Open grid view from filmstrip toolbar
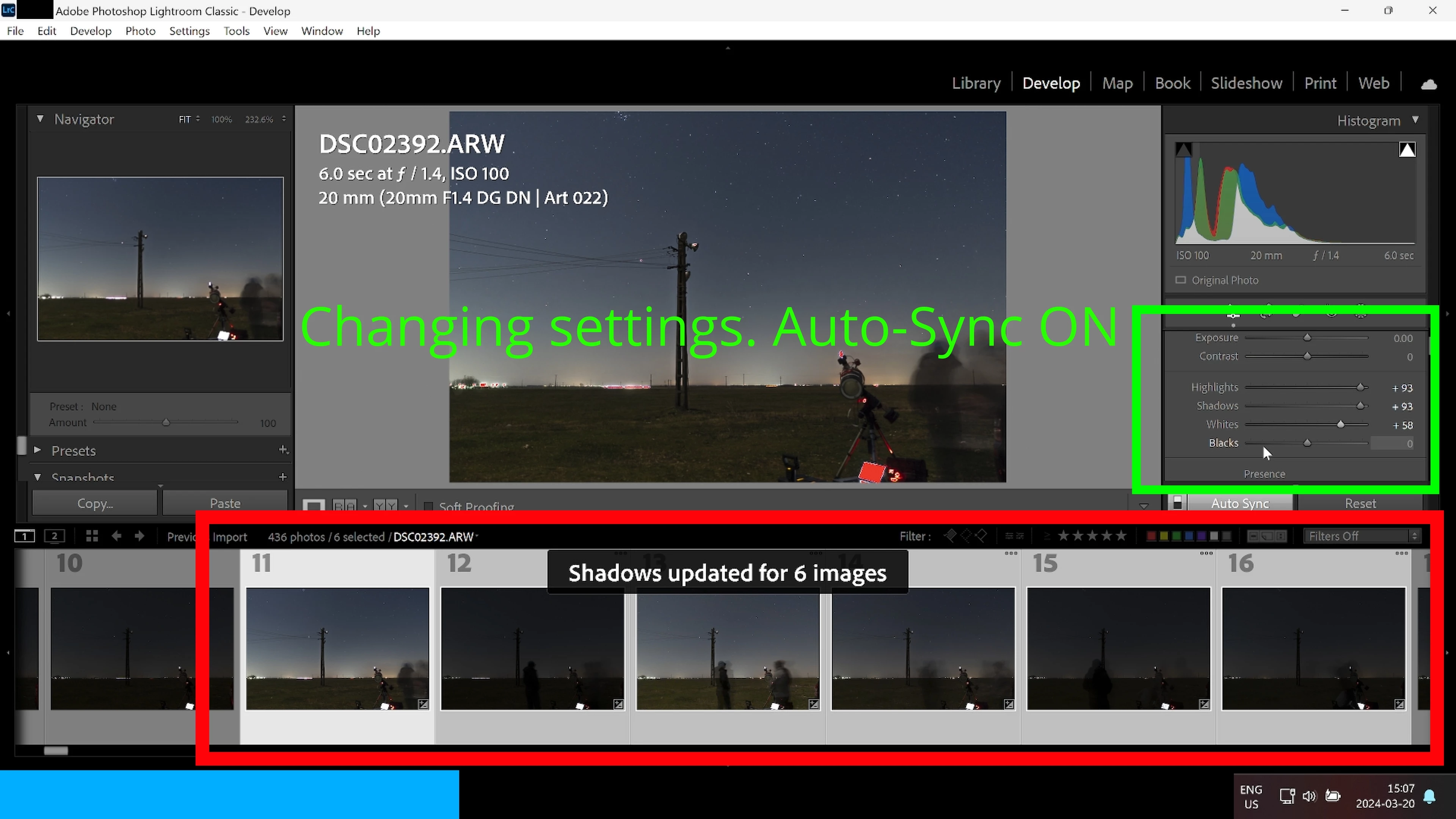Screen dimensions: 1456x819 click(91, 536)
